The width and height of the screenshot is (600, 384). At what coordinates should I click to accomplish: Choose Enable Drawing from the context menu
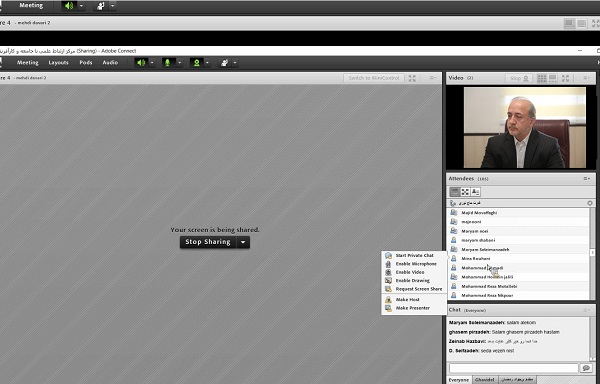click(414, 281)
